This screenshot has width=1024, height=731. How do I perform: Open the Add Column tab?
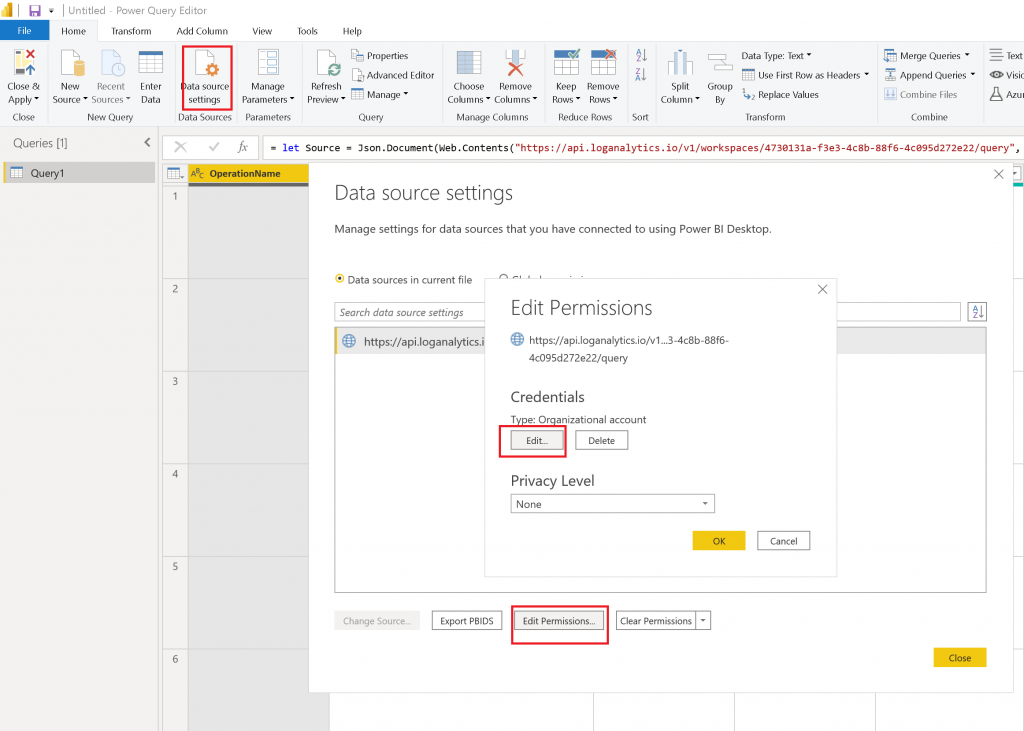point(202,31)
